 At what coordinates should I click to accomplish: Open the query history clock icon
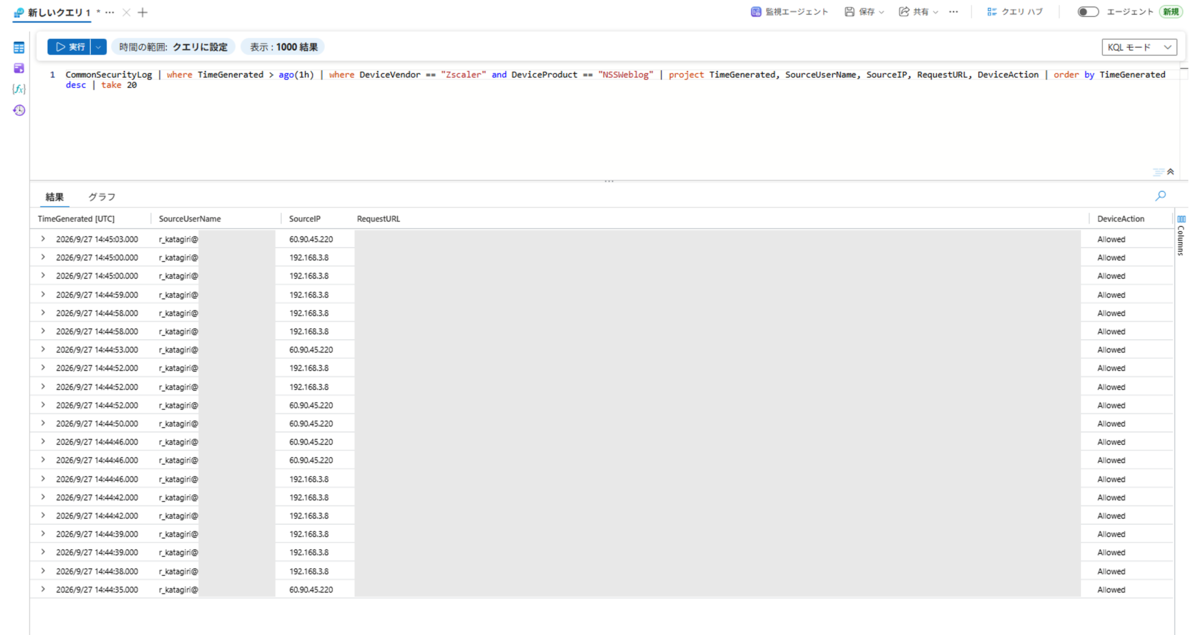(18, 110)
